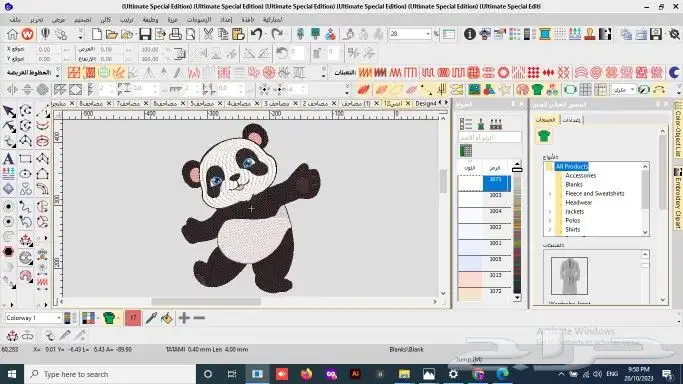The image size is (683, 384).
Task: Open the ملف (File) menu
Action: pos(15,20)
